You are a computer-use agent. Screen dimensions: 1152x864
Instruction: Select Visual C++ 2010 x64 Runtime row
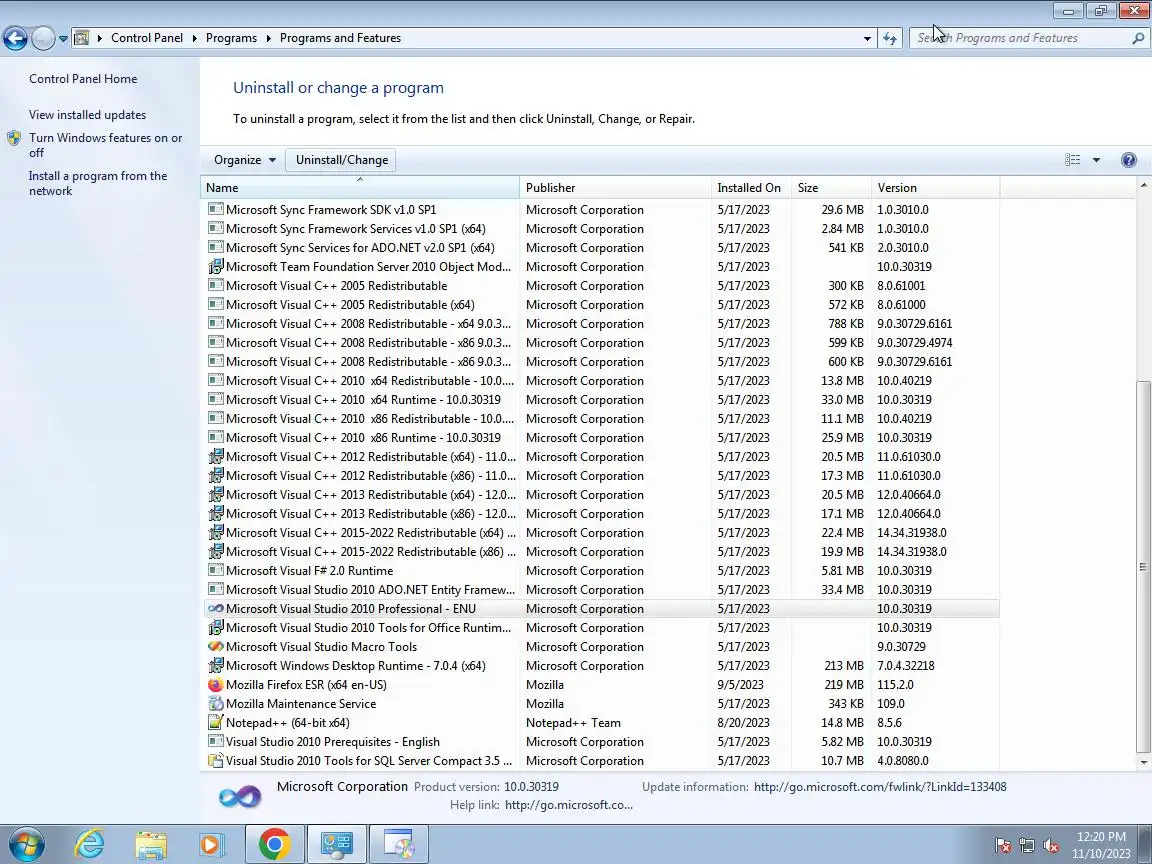tap(600, 400)
